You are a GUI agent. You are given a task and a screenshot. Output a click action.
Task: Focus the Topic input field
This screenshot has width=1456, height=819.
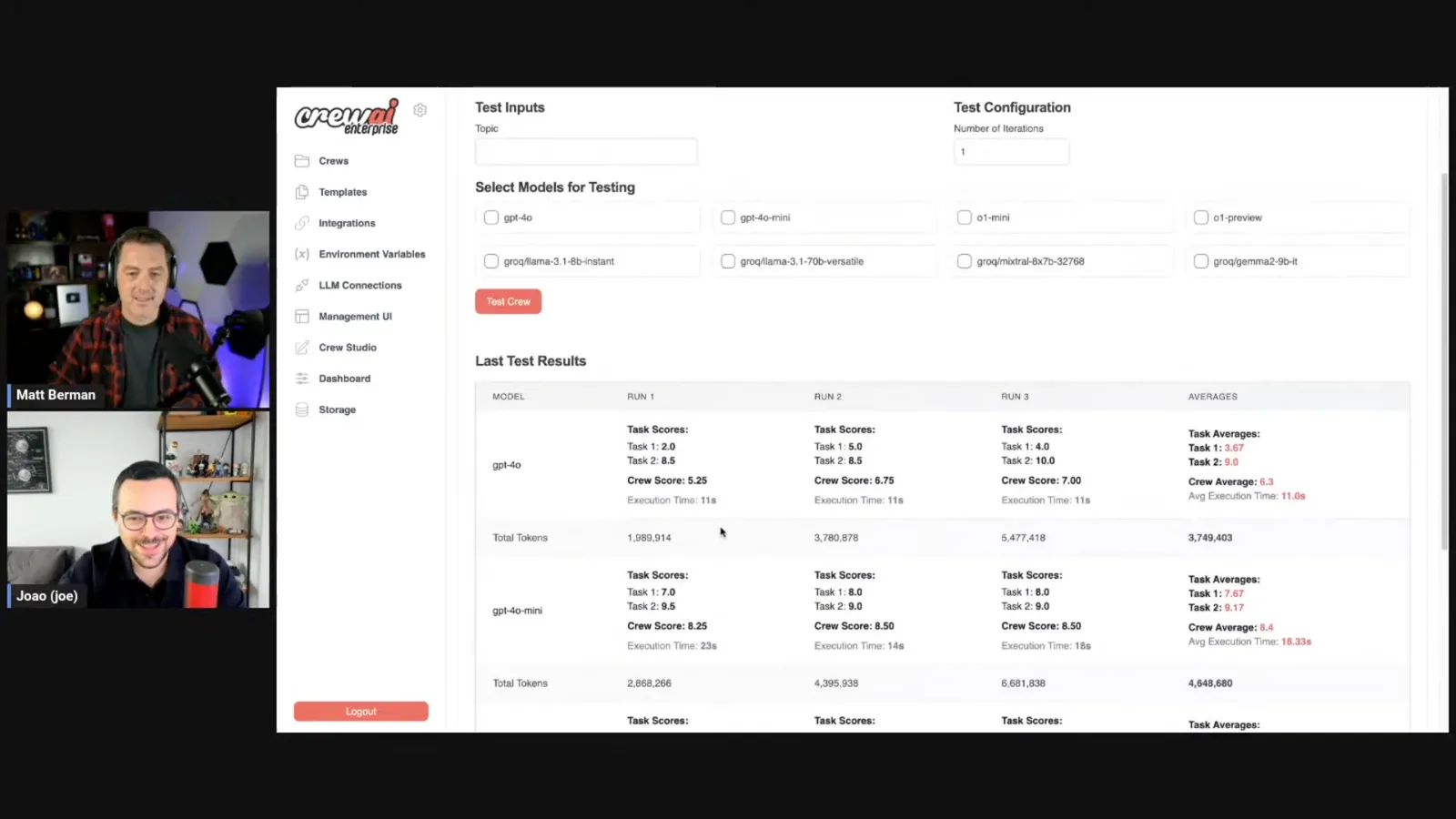(x=586, y=151)
